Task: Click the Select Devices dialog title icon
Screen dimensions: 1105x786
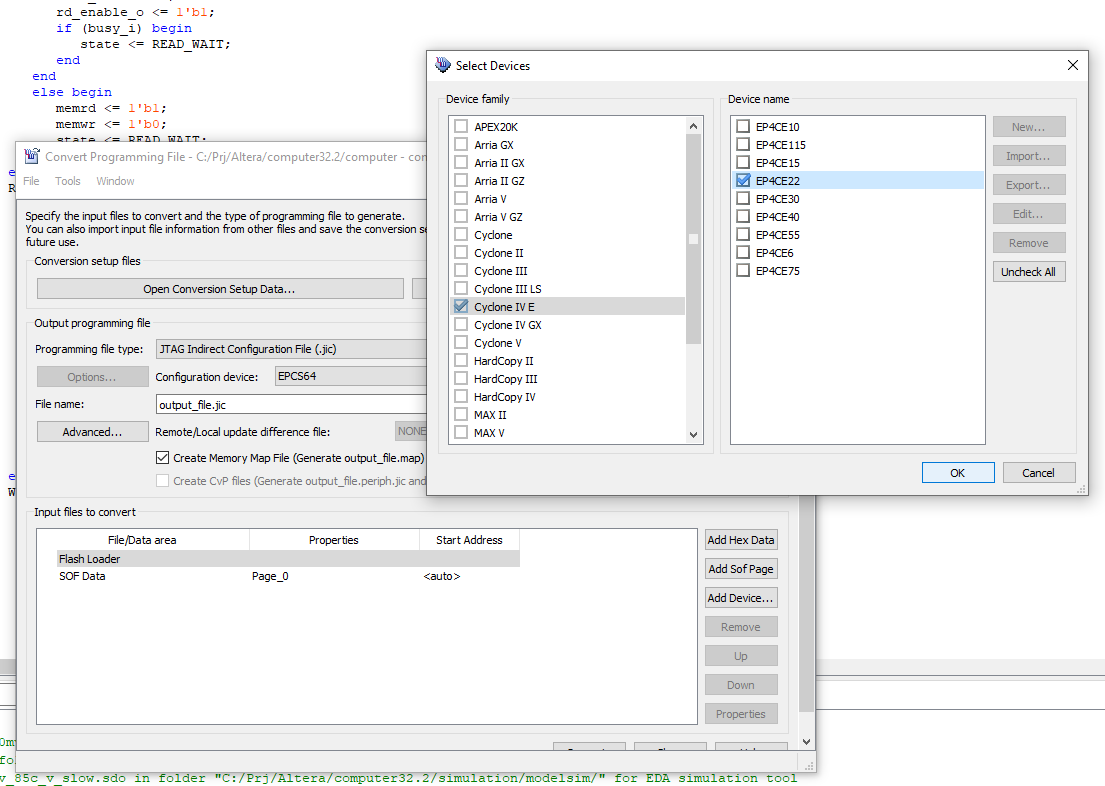Action: [x=443, y=65]
